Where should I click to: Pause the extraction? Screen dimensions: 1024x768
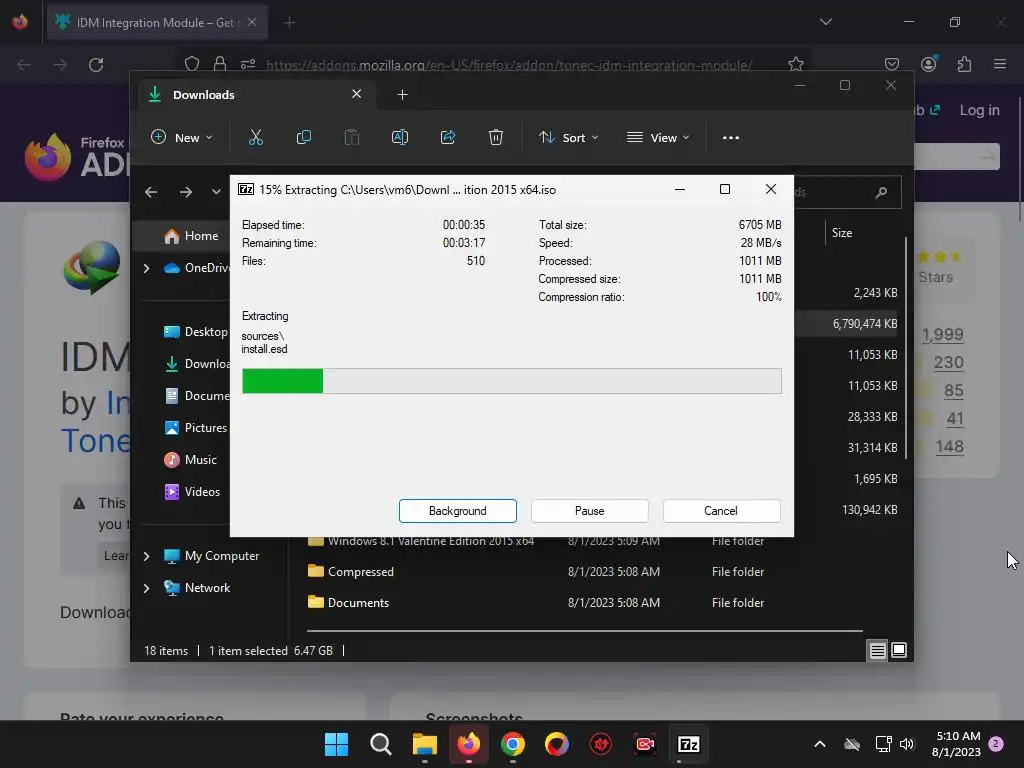click(x=589, y=511)
